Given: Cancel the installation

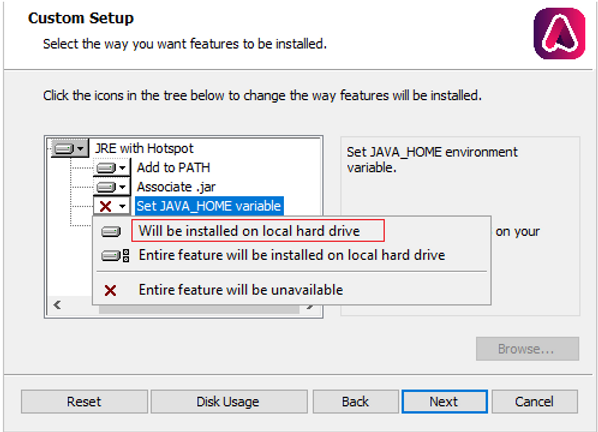Looking at the screenshot, I should point(534,401).
